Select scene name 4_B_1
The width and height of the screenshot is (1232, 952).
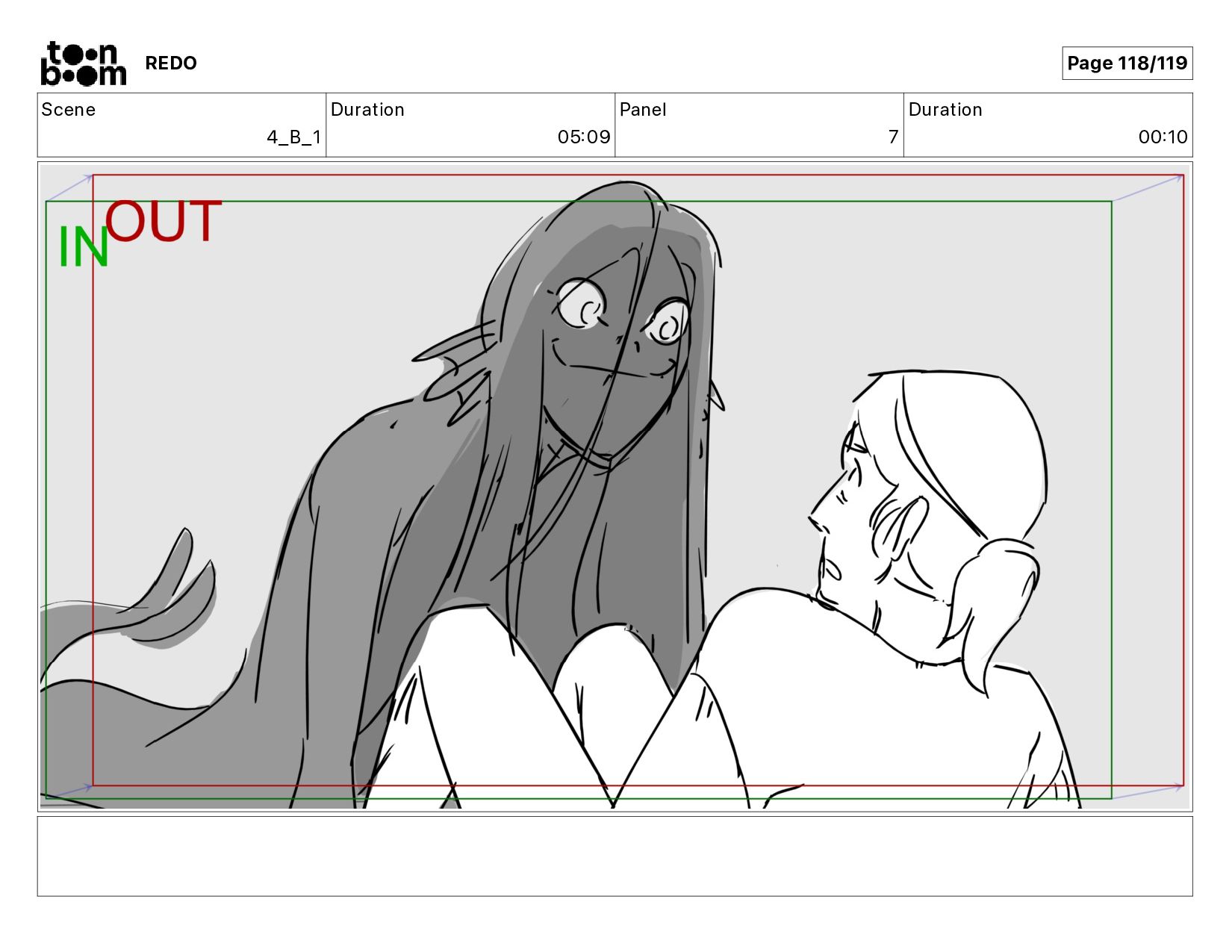click(294, 137)
